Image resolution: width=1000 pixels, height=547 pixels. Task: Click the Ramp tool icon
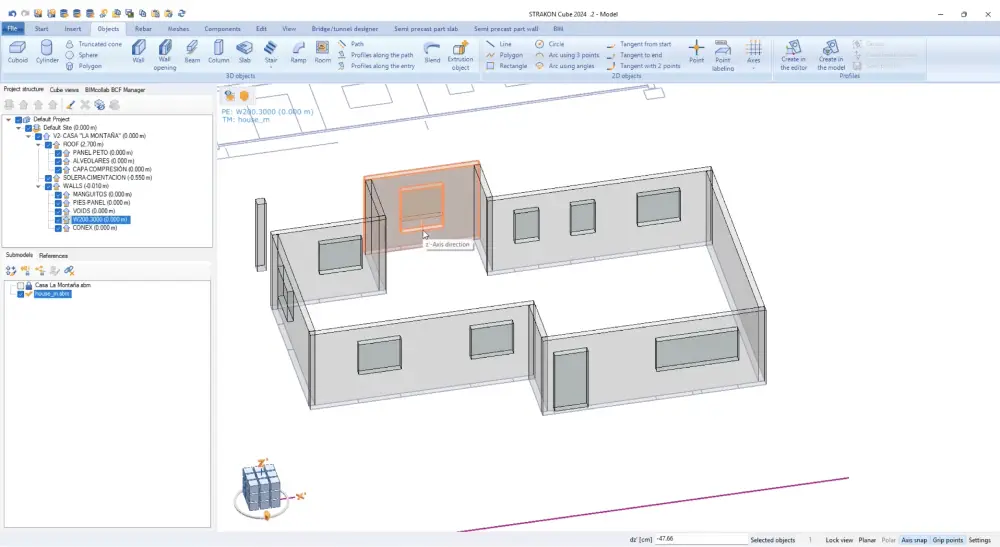point(298,52)
